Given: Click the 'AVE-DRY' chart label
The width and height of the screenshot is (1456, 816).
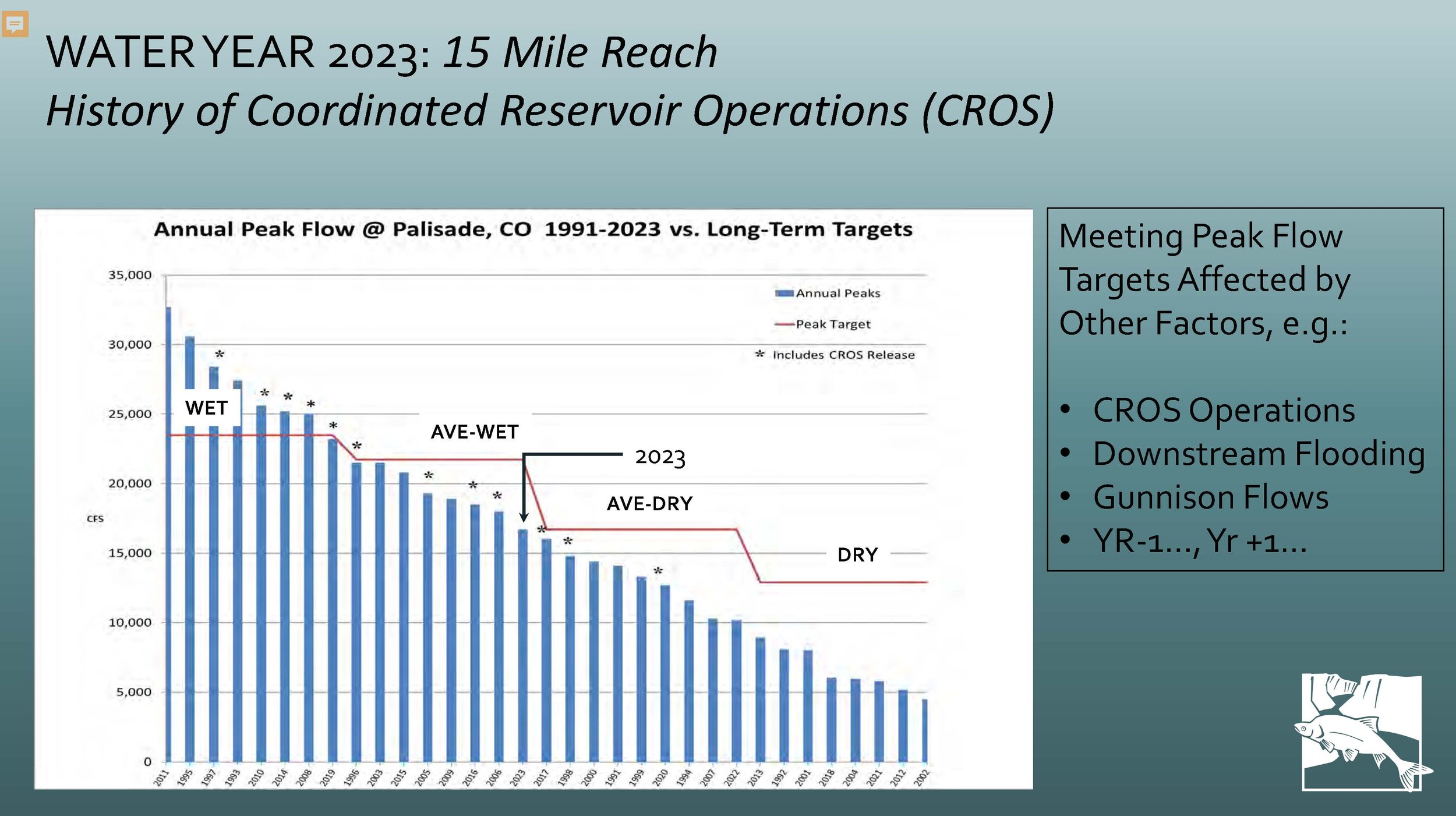Looking at the screenshot, I should pos(649,503).
